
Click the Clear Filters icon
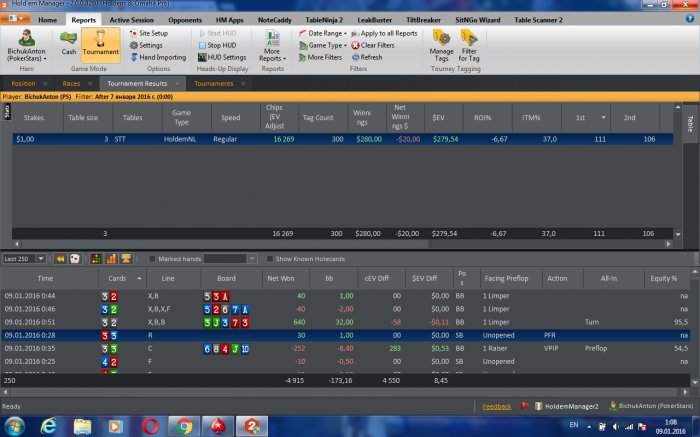(x=355, y=45)
